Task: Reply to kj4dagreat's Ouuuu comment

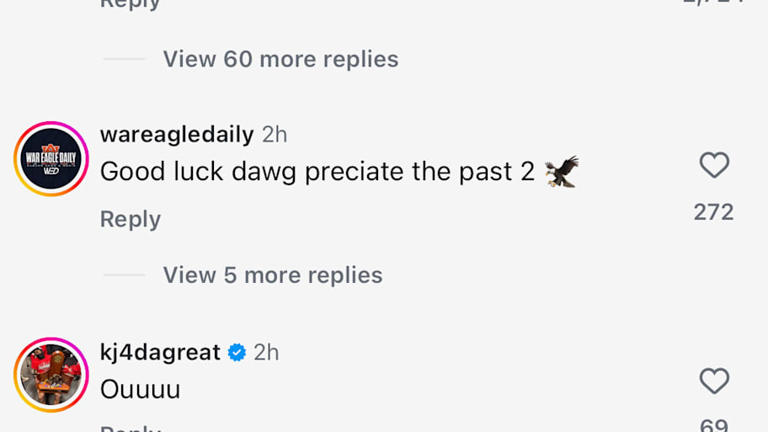Action: point(130,428)
